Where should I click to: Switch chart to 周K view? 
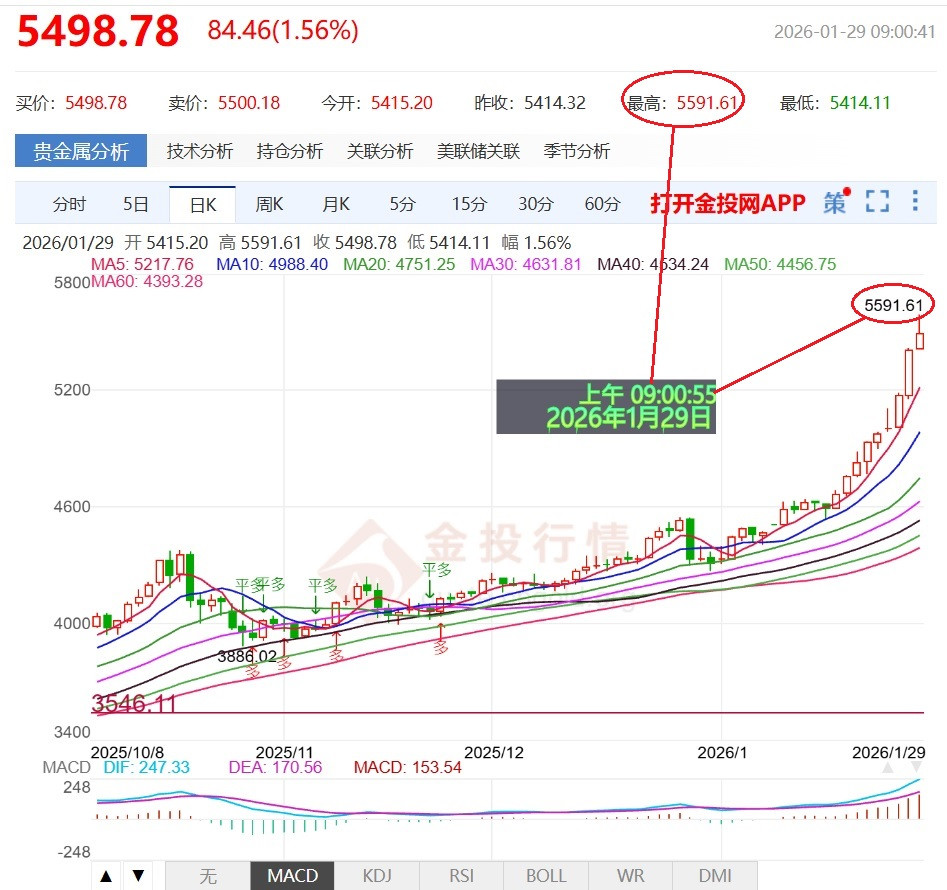(268, 203)
